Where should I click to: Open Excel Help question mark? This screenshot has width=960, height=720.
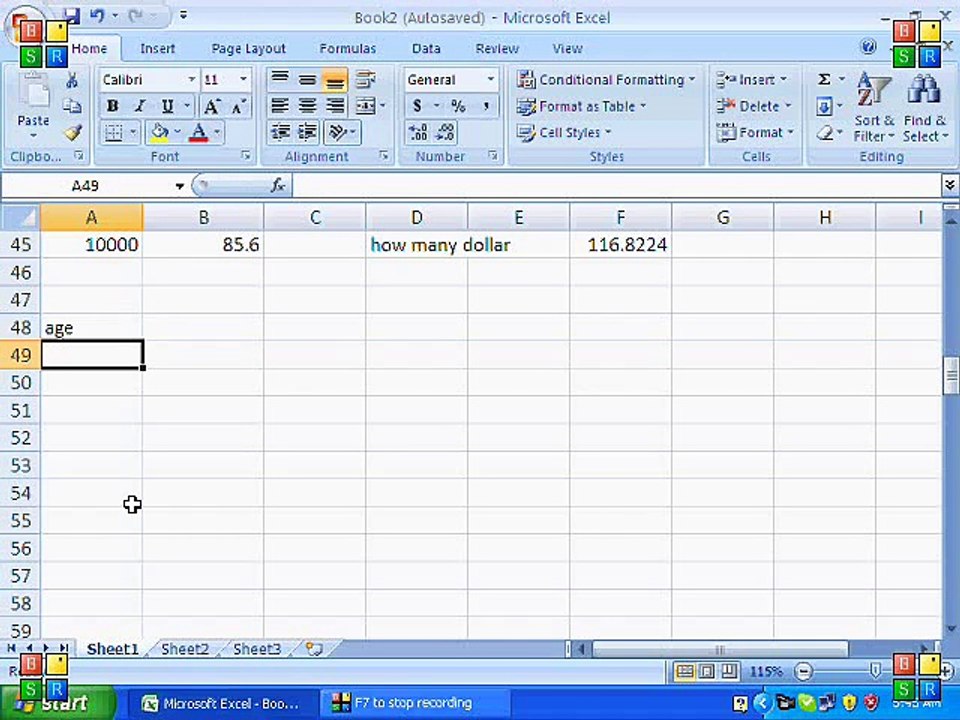tap(868, 47)
